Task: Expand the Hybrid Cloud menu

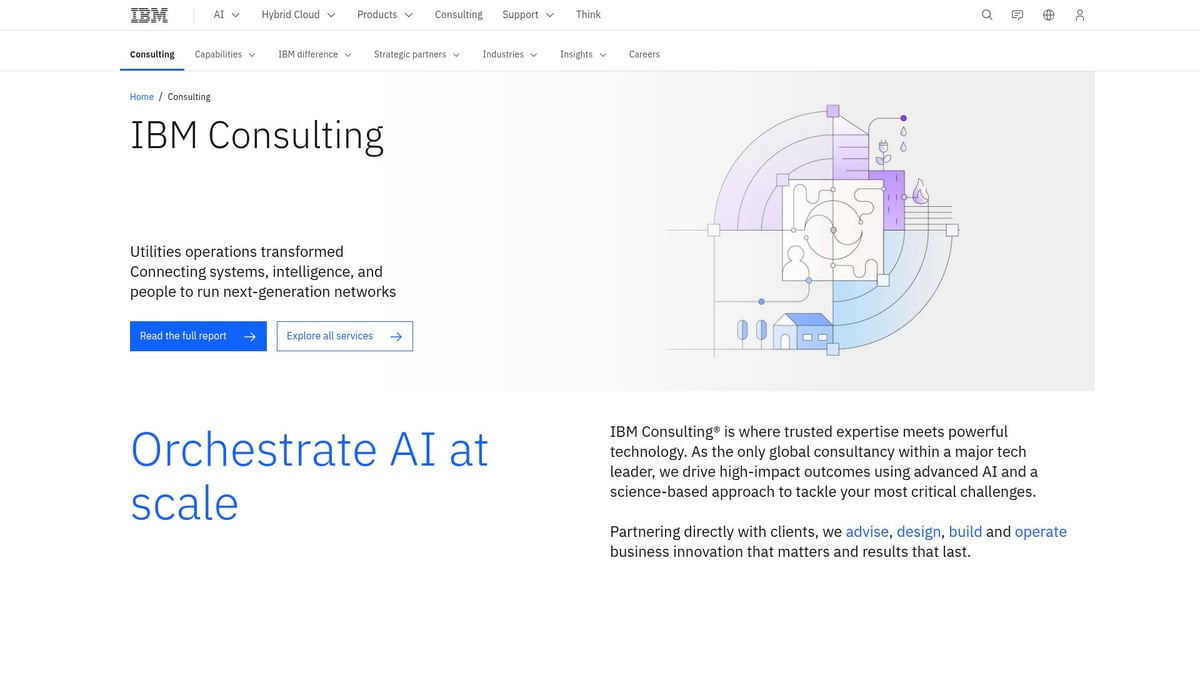Action: click(x=298, y=15)
